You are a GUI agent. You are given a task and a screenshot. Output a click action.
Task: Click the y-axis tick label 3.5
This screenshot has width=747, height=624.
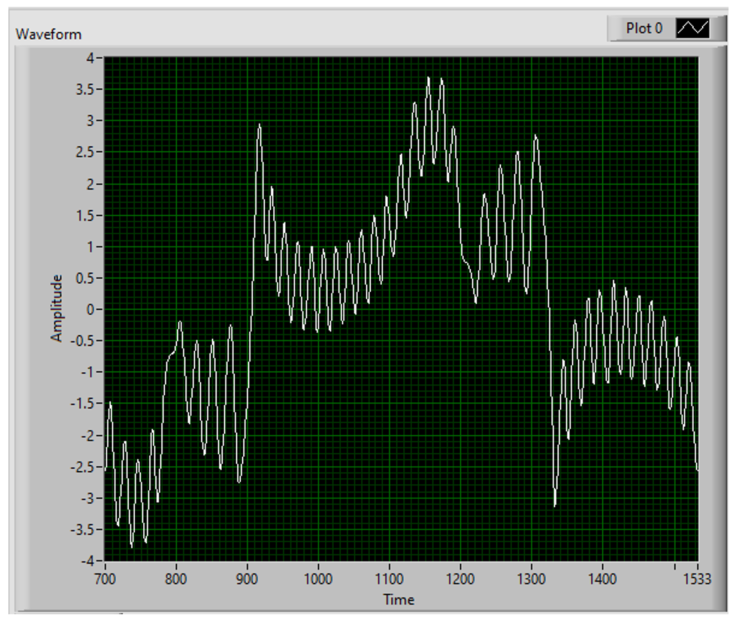click(86, 91)
